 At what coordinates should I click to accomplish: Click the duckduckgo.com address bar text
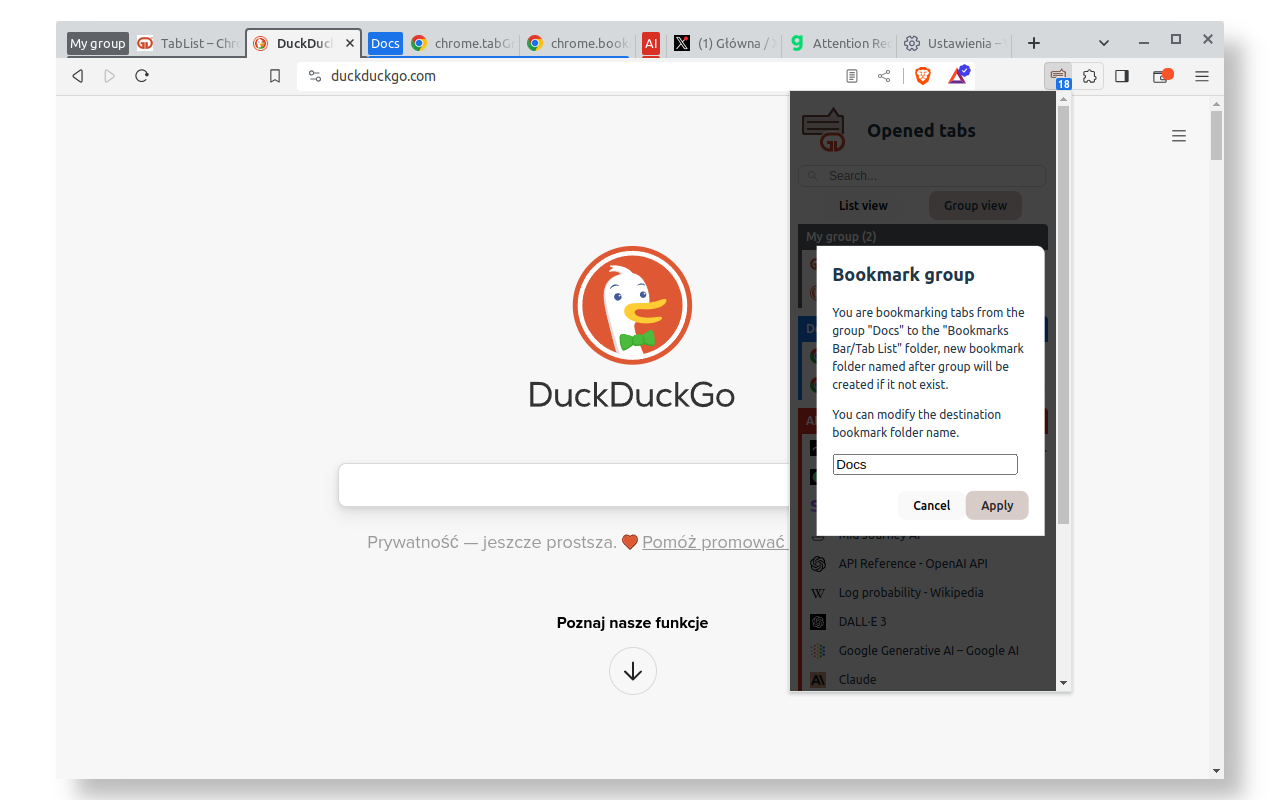[383, 76]
